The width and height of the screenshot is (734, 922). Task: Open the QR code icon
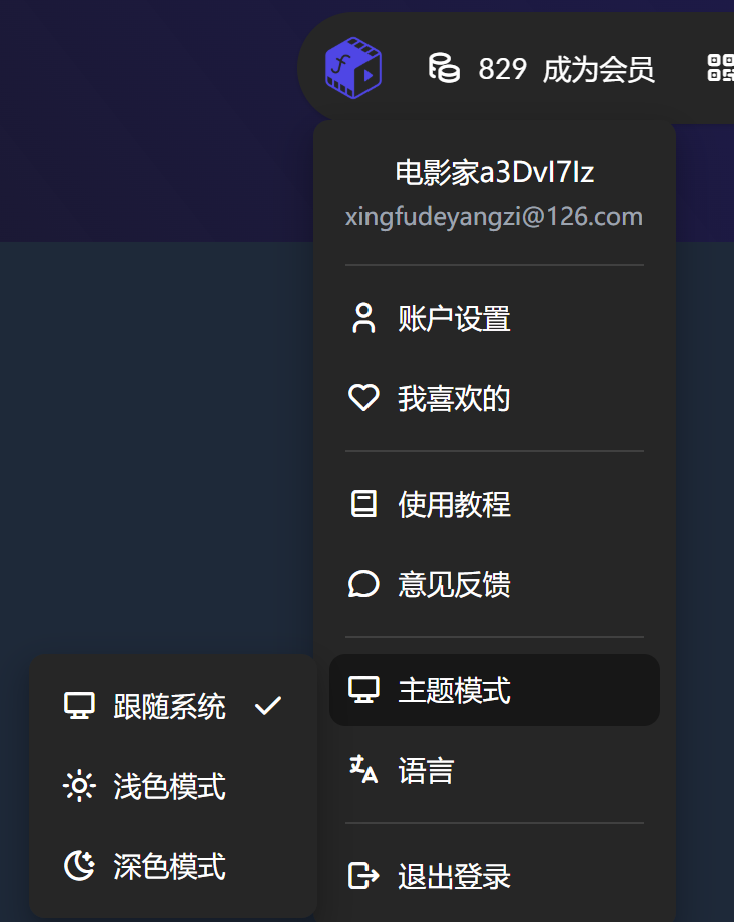click(720, 68)
